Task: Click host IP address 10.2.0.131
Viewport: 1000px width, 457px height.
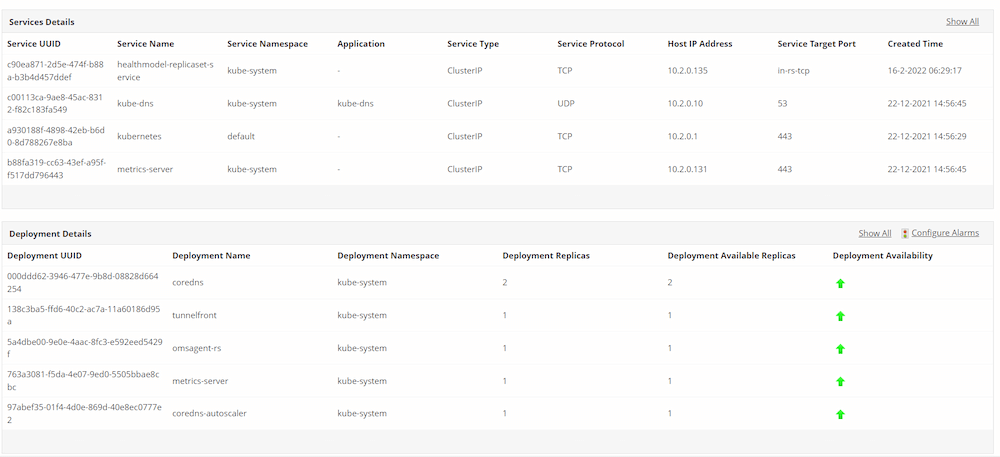Action: coord(687,169)
